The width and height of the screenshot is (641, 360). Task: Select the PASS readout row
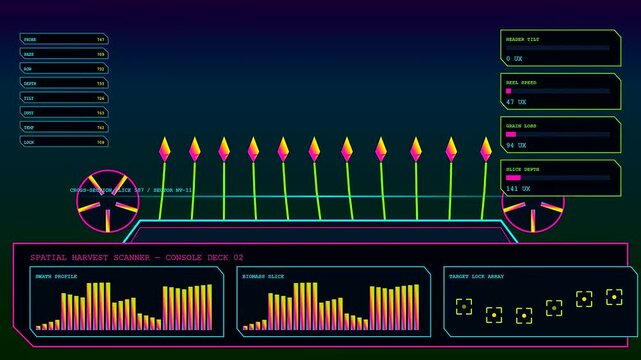pos(64,54)
